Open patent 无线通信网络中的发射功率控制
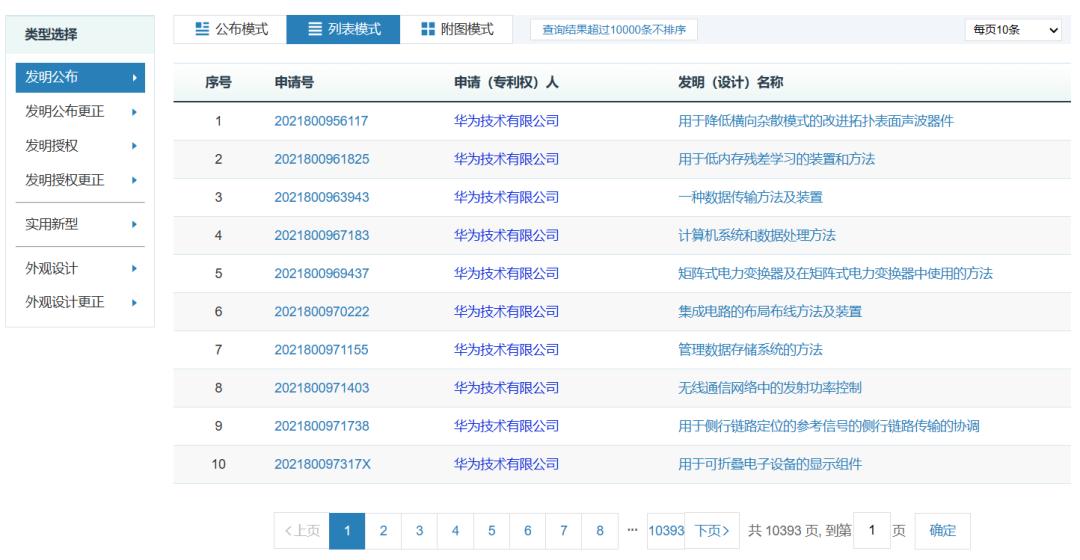1080x560 pixels. 769,388
